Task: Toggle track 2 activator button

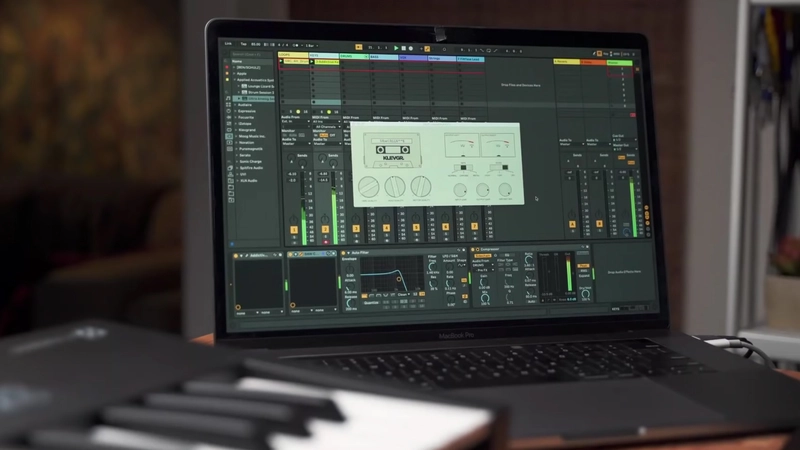Action: click(x=325, y=230)
